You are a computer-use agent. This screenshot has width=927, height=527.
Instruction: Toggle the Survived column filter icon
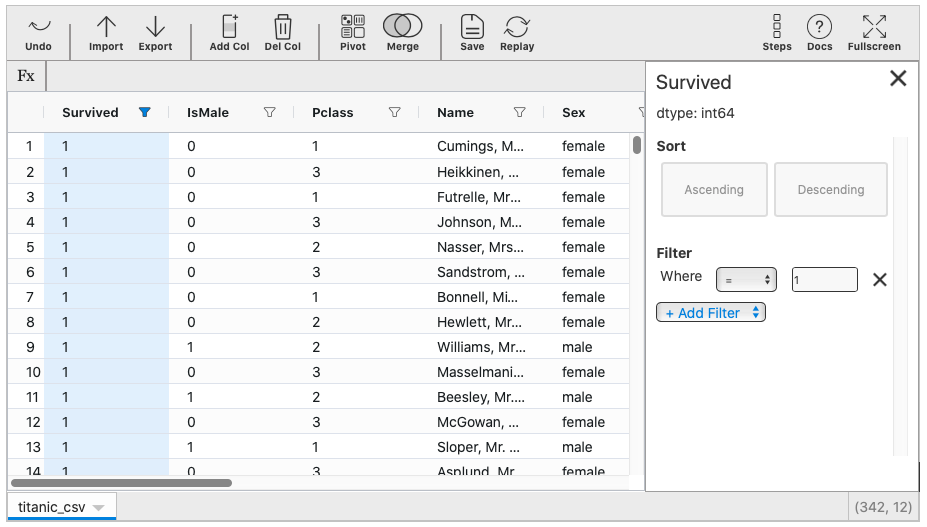tap(145, 113)
